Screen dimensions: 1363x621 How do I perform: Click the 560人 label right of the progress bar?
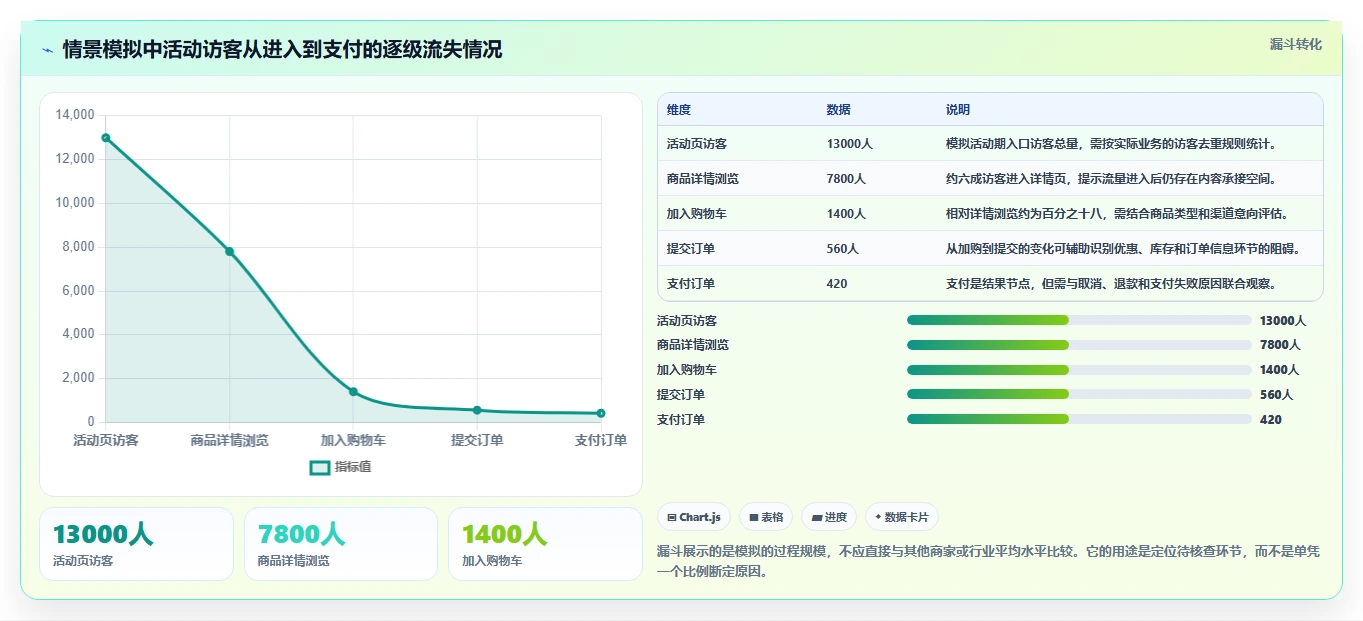[x=1276, y=395]
